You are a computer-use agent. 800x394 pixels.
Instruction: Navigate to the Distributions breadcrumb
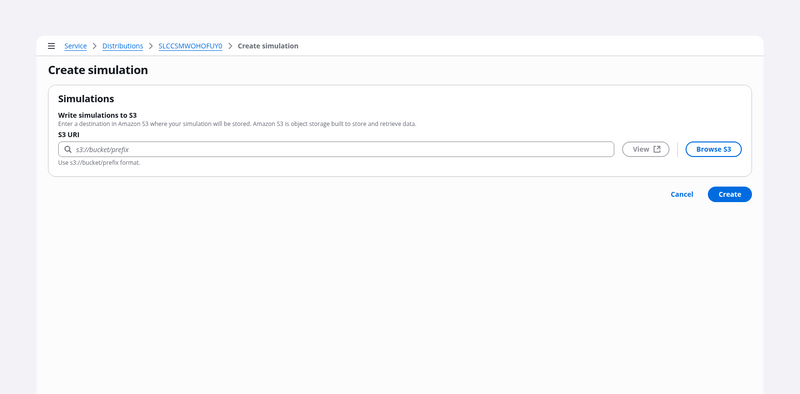123,46
